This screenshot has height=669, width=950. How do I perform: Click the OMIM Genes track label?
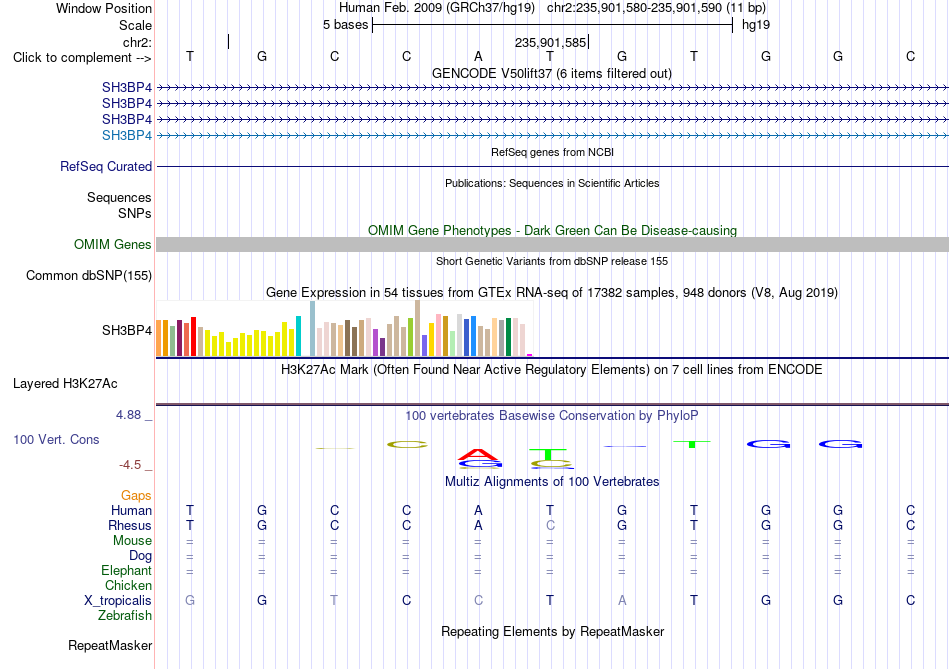(112, 244)
